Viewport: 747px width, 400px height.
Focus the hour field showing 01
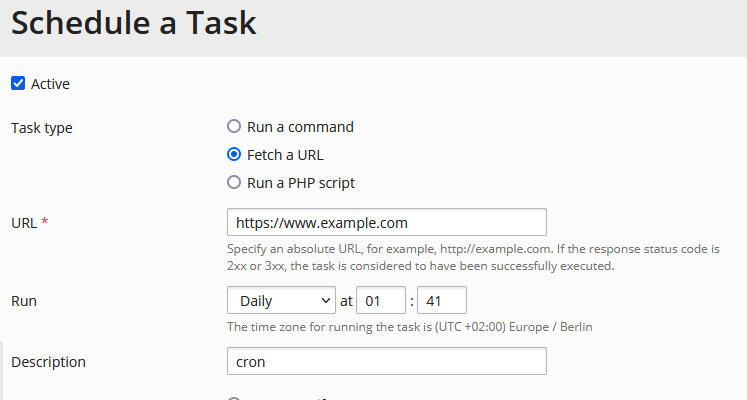(381, 300)
